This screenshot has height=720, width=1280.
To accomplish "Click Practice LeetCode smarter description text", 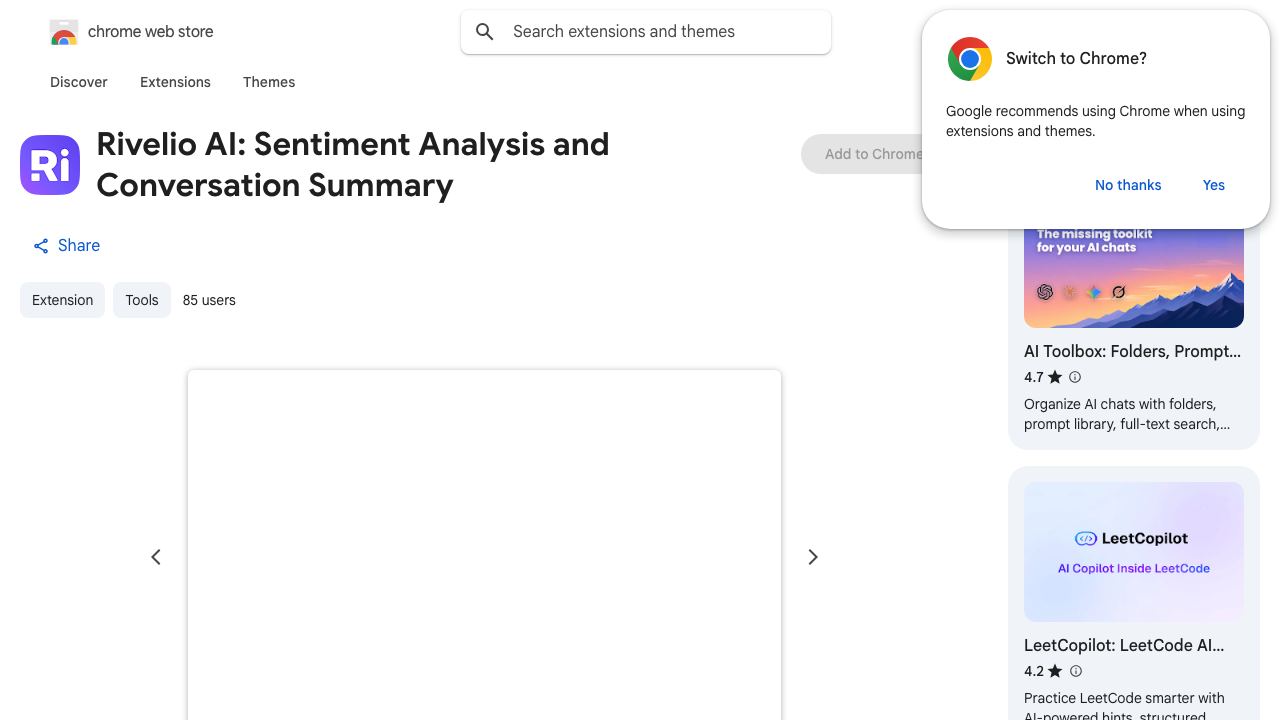I will point(1124,705).
